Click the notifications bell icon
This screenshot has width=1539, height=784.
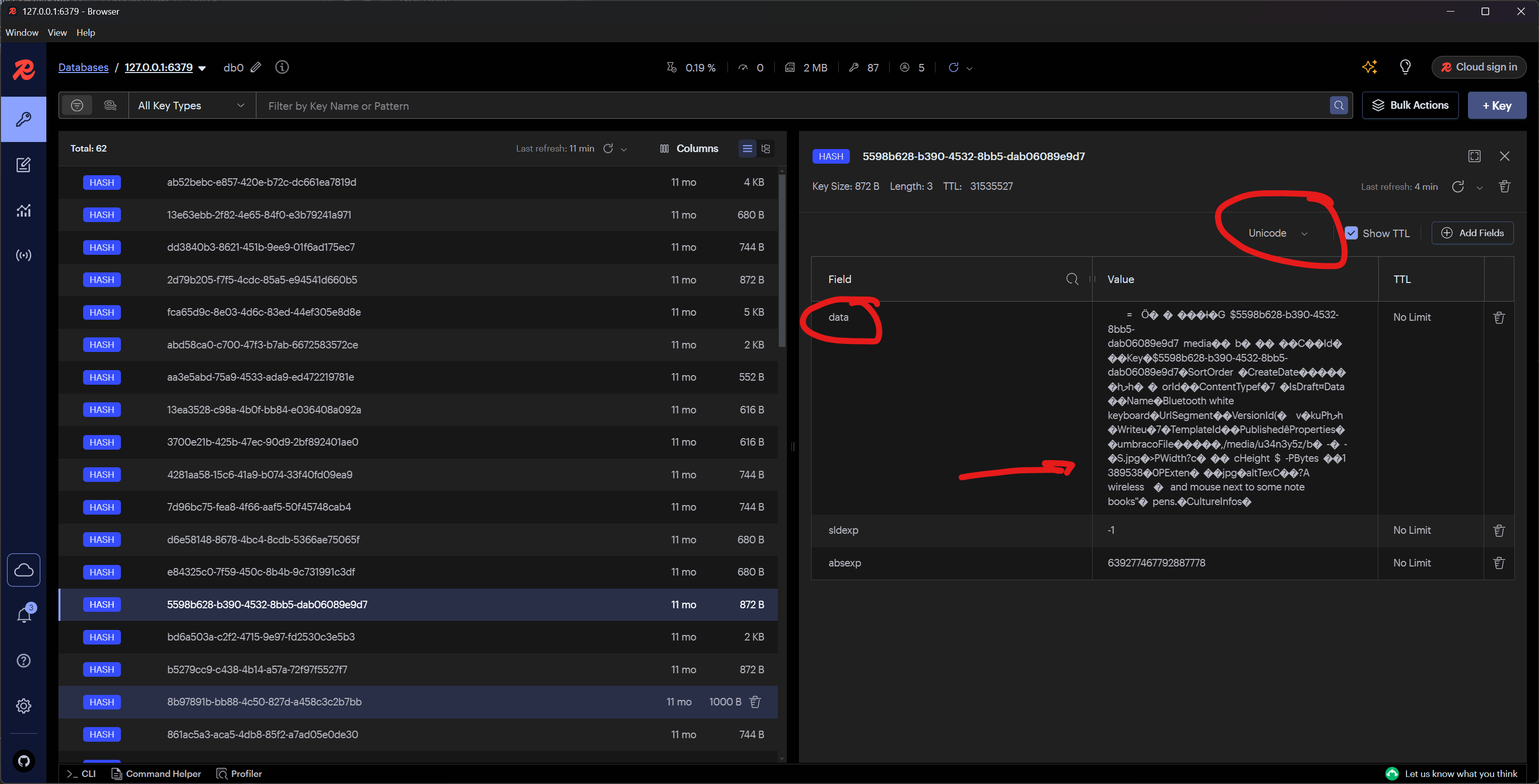24,615
